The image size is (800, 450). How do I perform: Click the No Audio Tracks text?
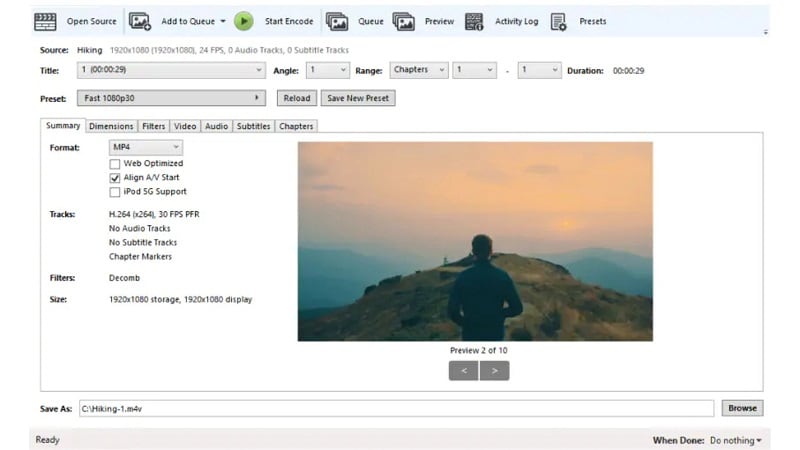coord(139,229)
